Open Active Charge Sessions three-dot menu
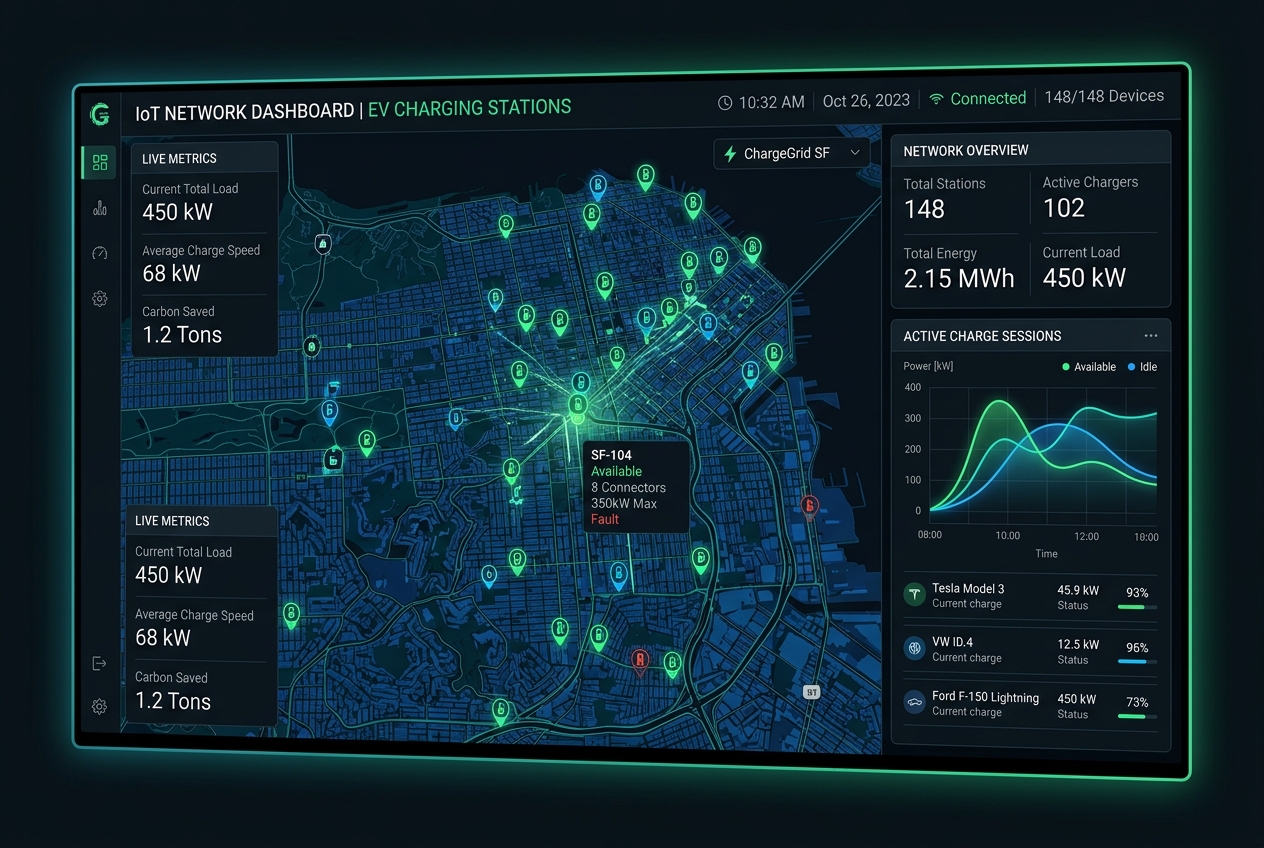Viewport: 1264px width, 848px height. point(1150,336)
